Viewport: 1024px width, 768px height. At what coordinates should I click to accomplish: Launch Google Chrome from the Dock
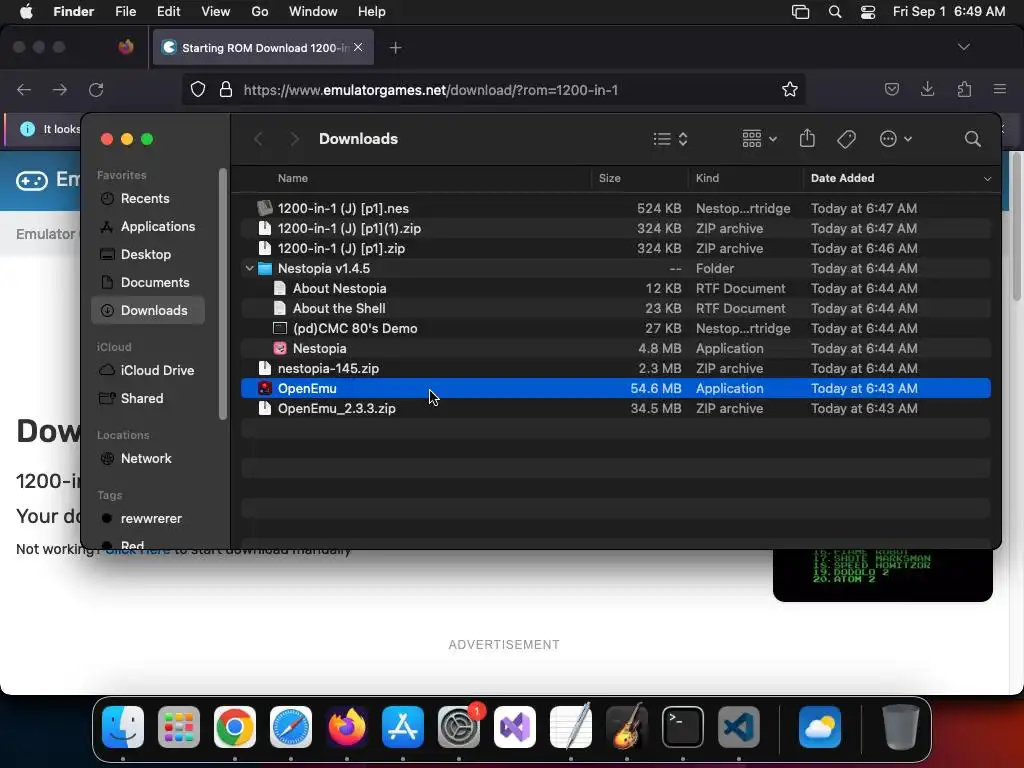(234, 727)
